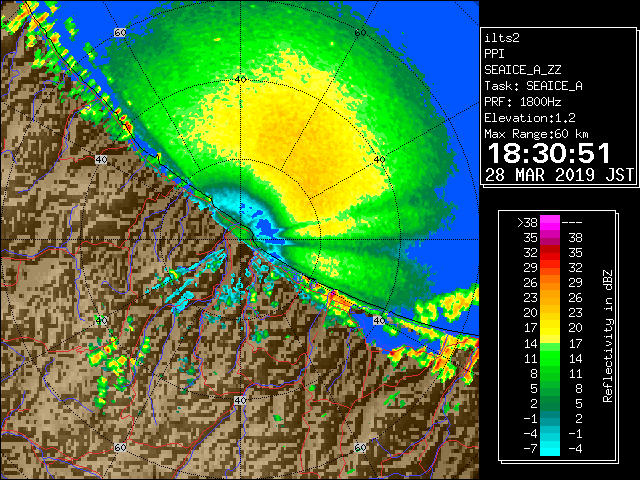The width and height of the screenshot is (640, 480).
Task: Select the 'PPI' scan type text
Action: point(494,54)
